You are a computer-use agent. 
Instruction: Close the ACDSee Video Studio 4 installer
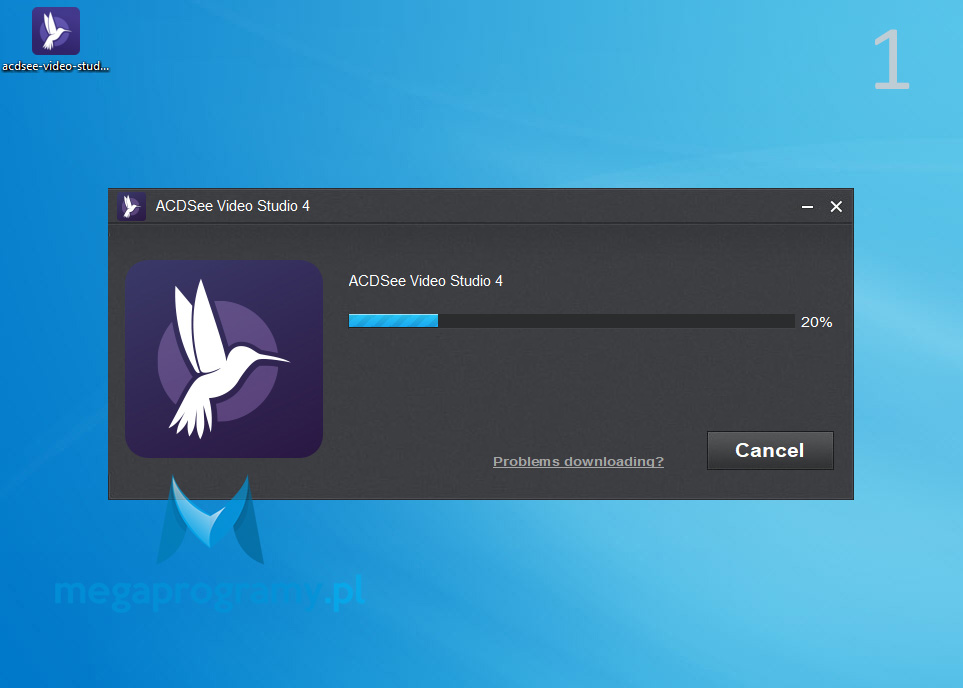tap(836, 206)
